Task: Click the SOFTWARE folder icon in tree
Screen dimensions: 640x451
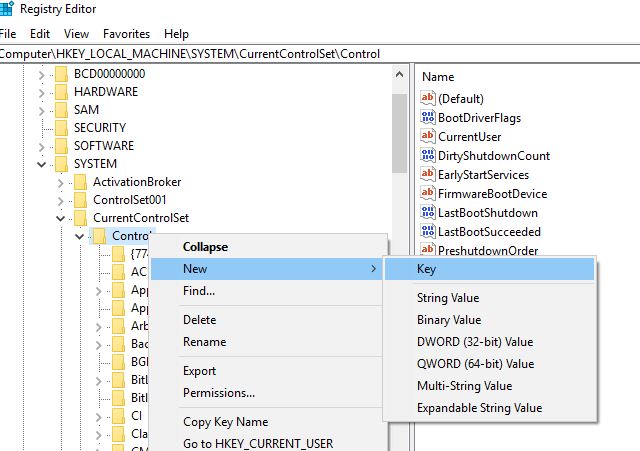Action: [61, 145]
